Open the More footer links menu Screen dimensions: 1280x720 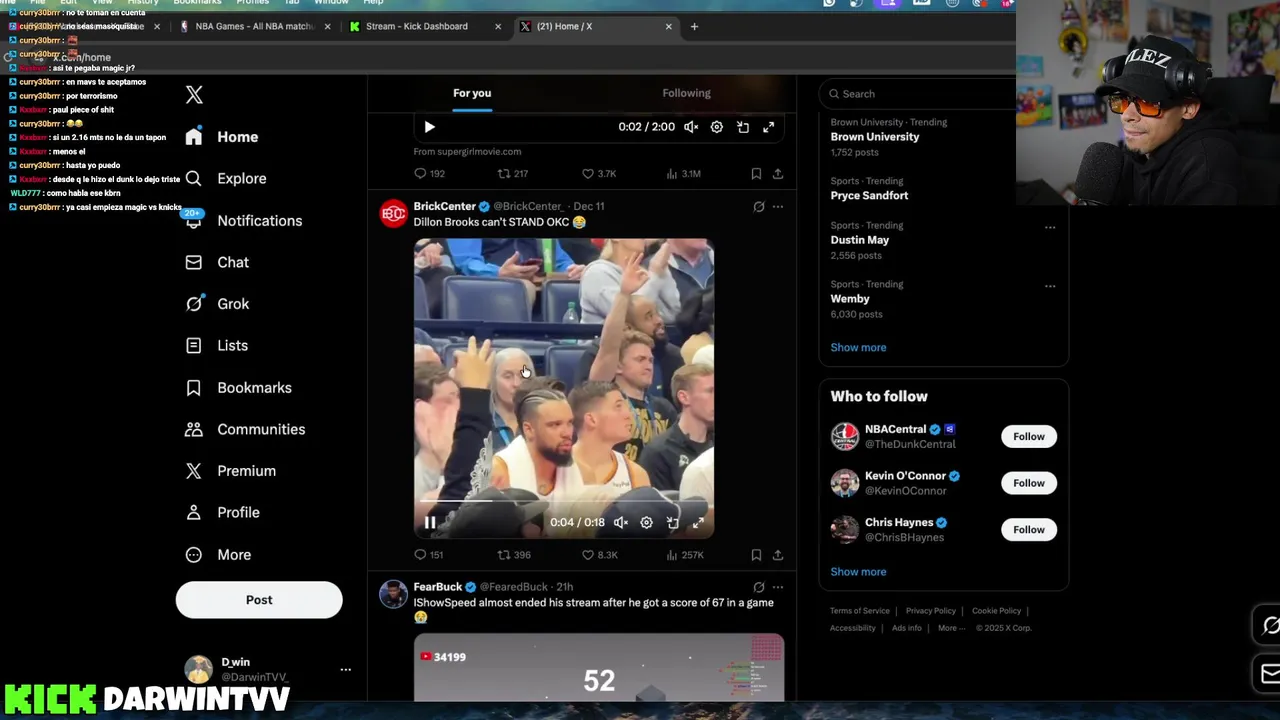click(x=951, y=628)
